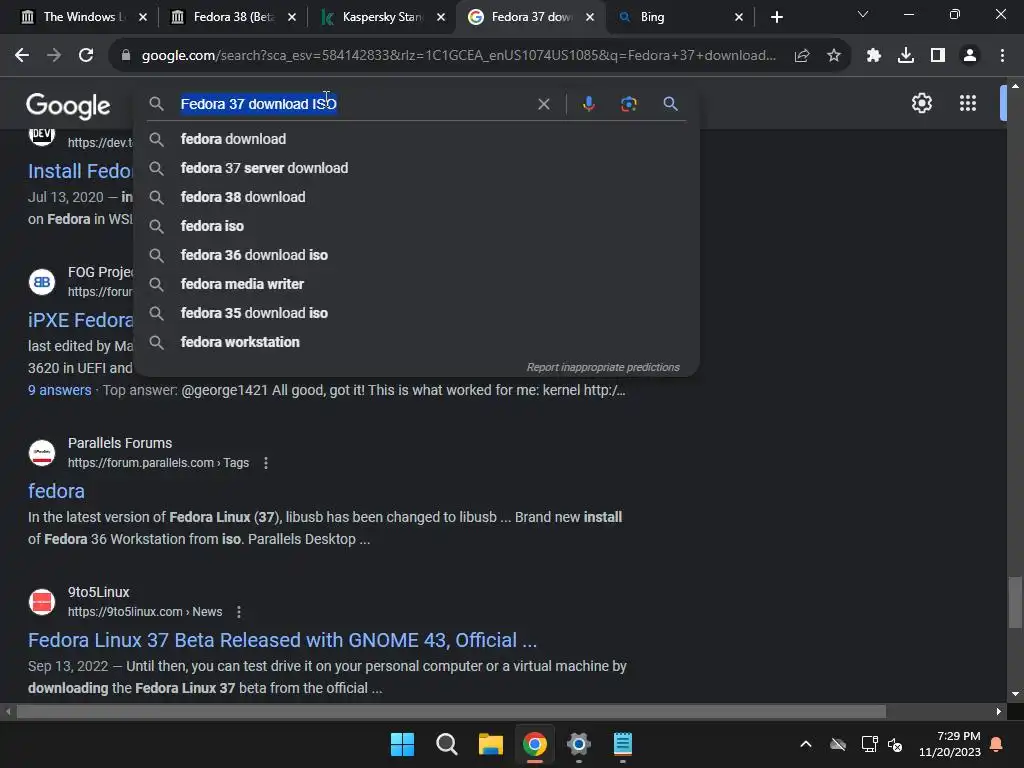Viewport: 1024px width, 768px height.
Task: Open File Explorer from taskbar
Action: [x=490, y=744]
